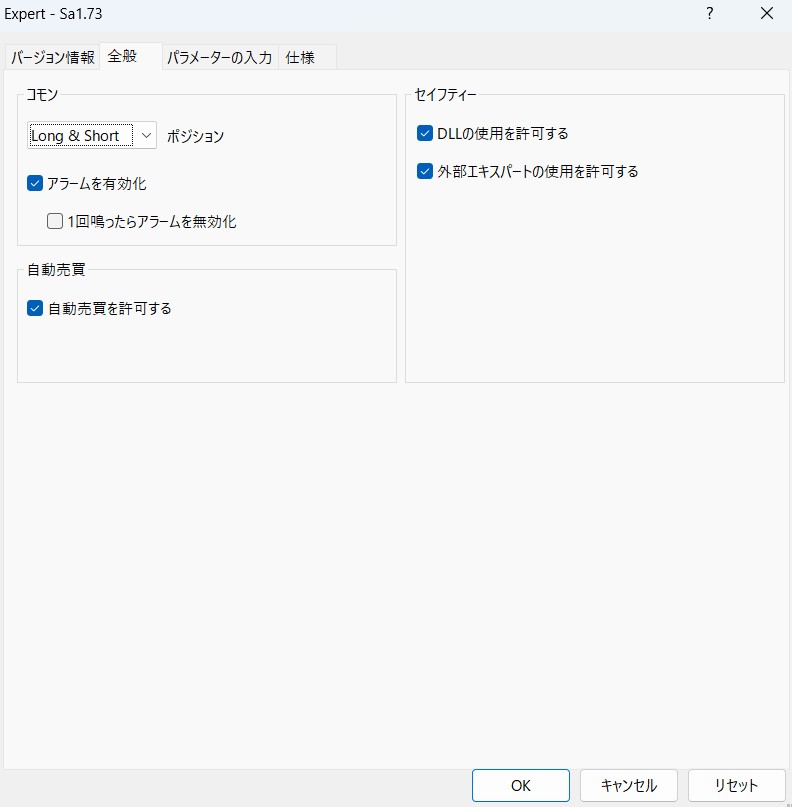Click the help question mark icon

coord(709,14)
